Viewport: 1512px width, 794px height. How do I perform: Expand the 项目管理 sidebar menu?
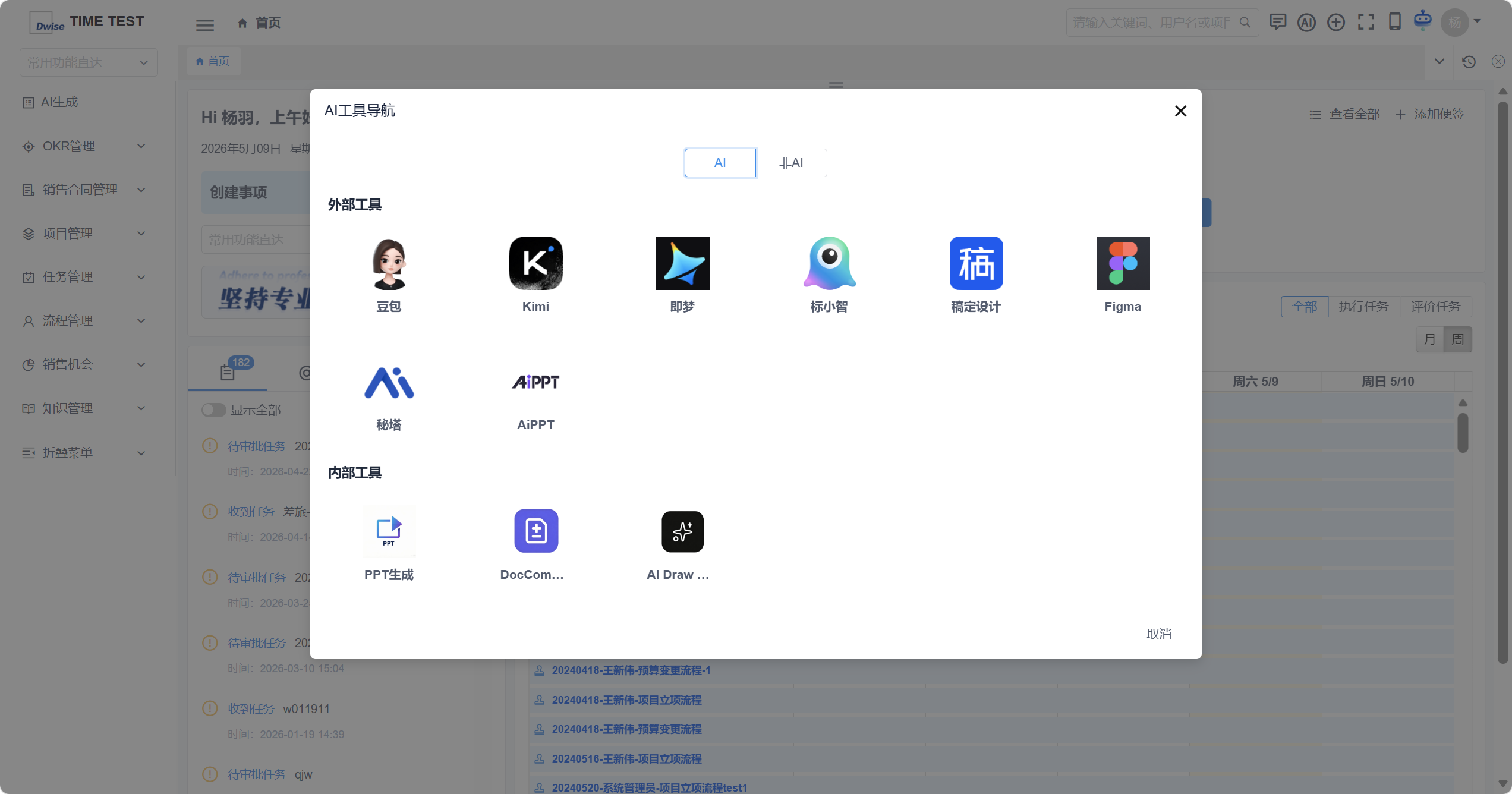(83, 234)
